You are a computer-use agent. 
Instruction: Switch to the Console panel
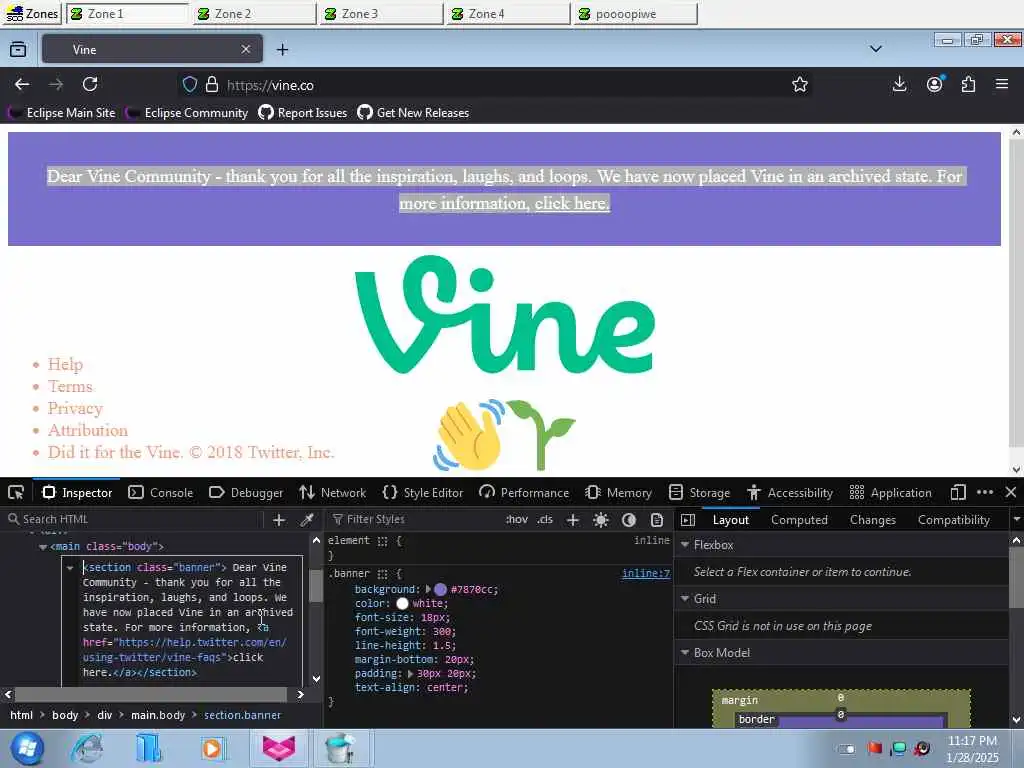(x=161, y=492)
